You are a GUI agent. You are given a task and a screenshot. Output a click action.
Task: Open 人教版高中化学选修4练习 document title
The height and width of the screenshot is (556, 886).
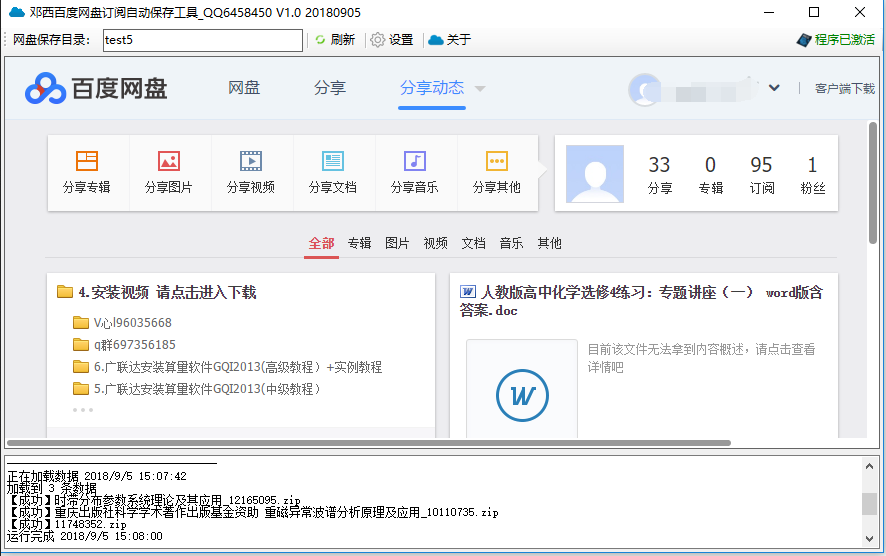click(x=641, y=301)
